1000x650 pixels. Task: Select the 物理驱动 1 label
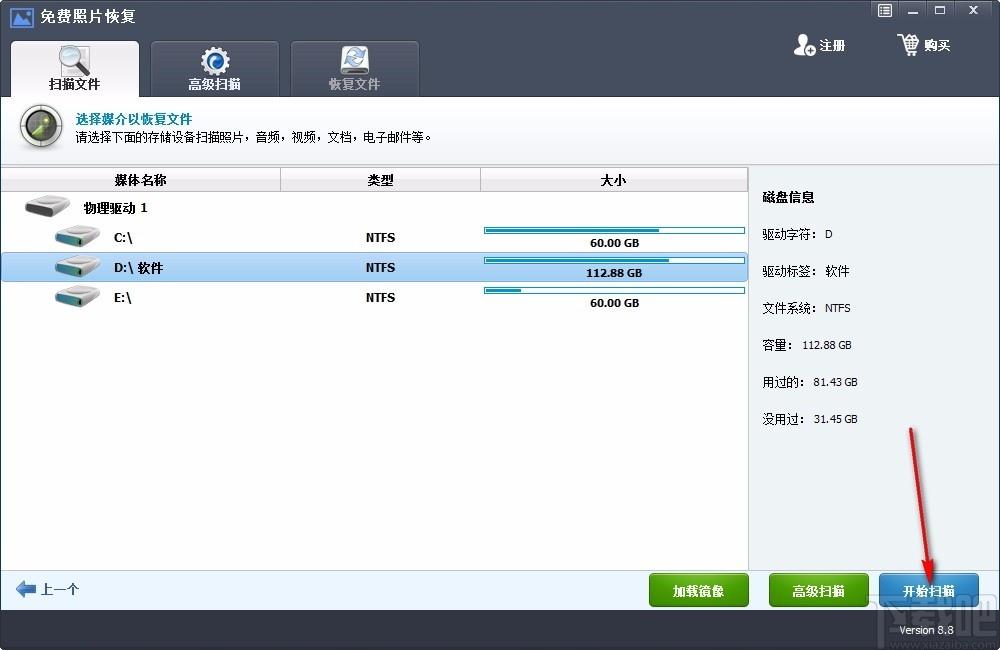115,208
